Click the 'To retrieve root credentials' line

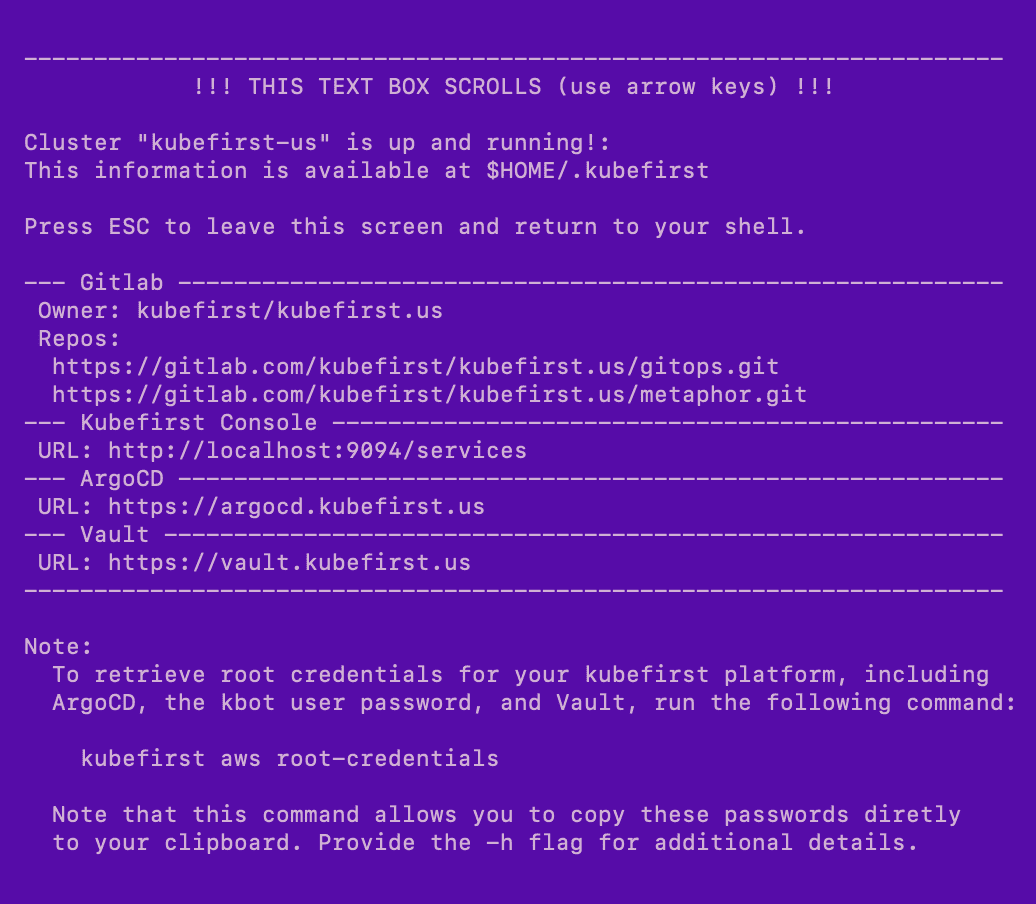(x=521, y=675)
